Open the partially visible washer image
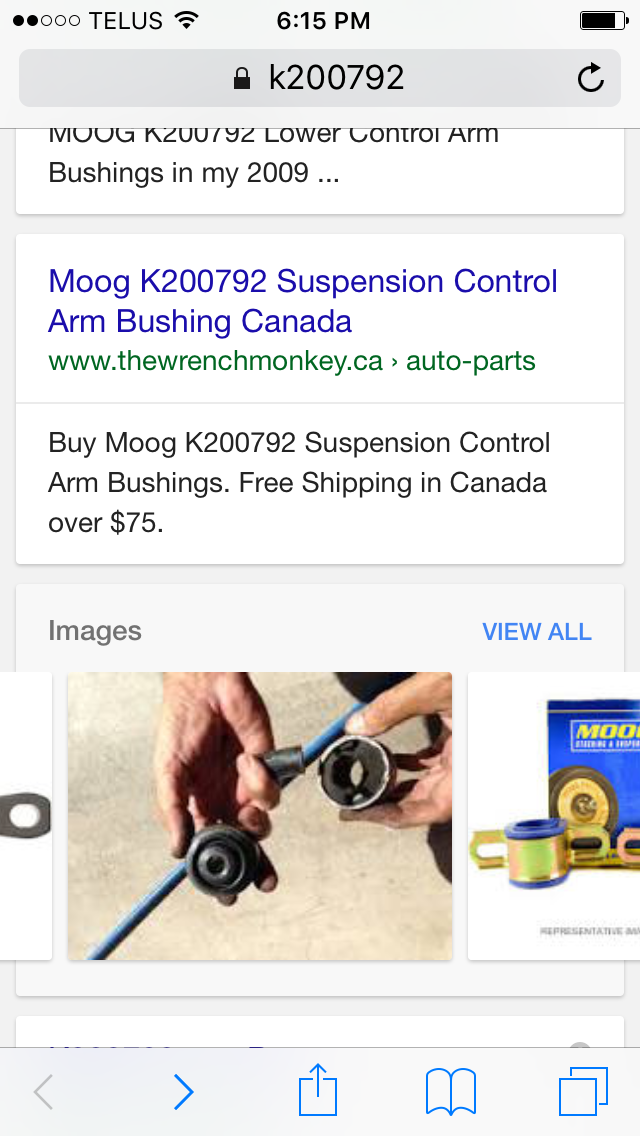The height and width of the screenshot is (1136, 640). click(25, 816)
